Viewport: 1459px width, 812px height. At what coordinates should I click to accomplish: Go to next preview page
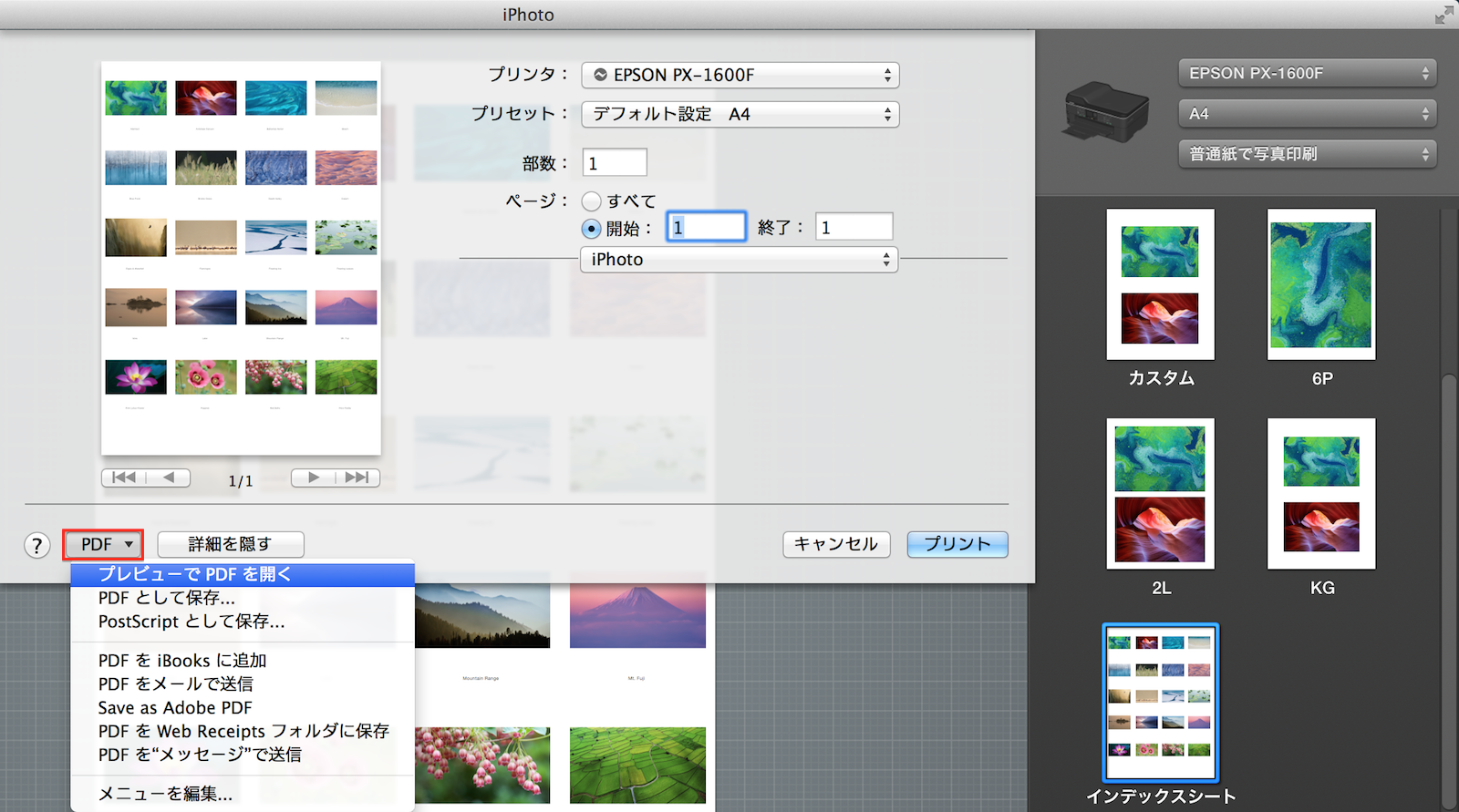[314, 478]
